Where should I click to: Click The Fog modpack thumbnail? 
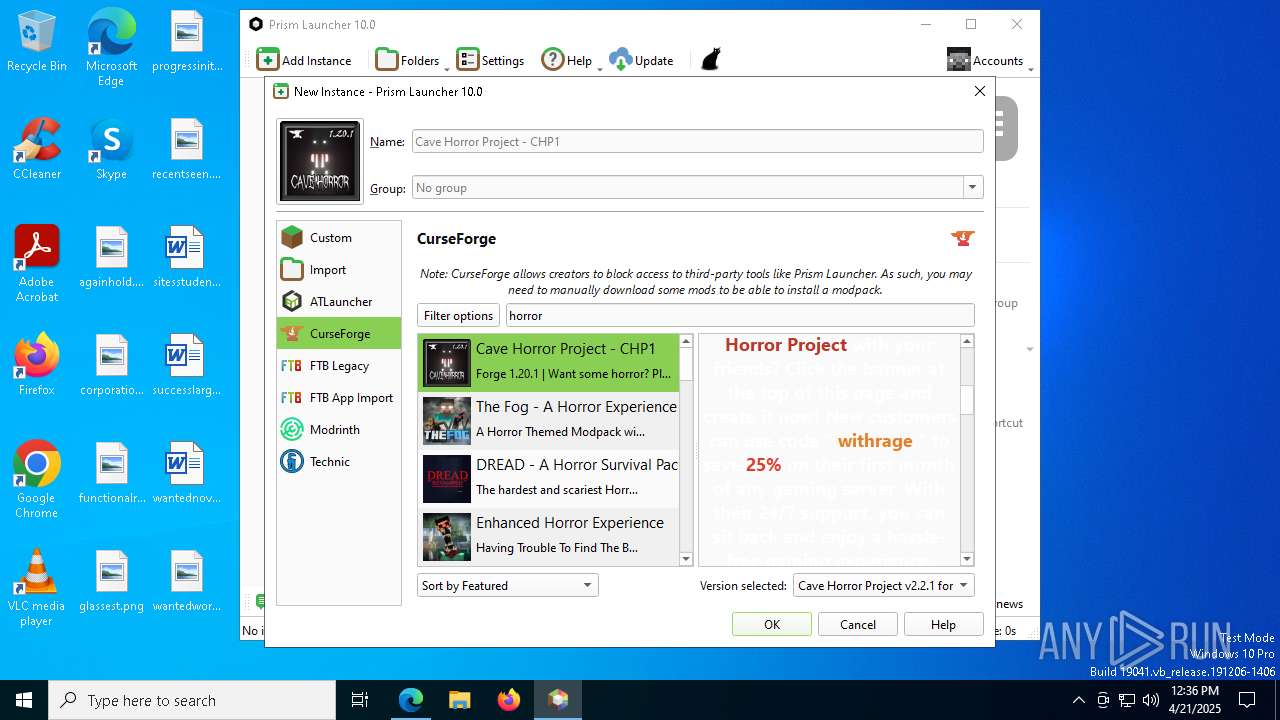click(x=446, y=421)
